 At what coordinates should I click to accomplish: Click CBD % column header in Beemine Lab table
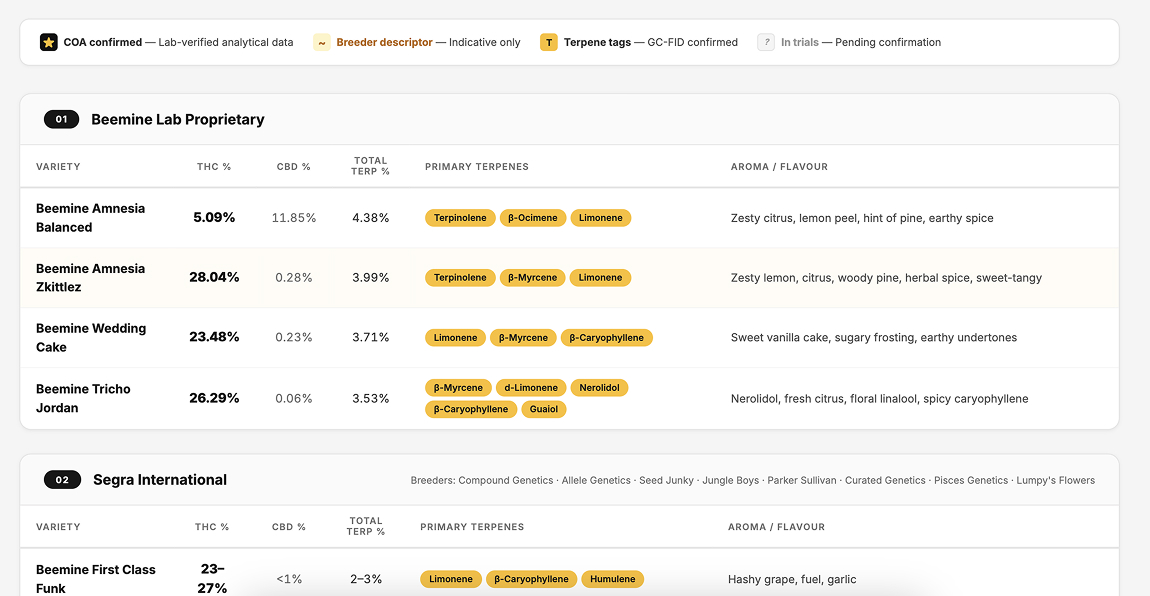click(293, 167)
